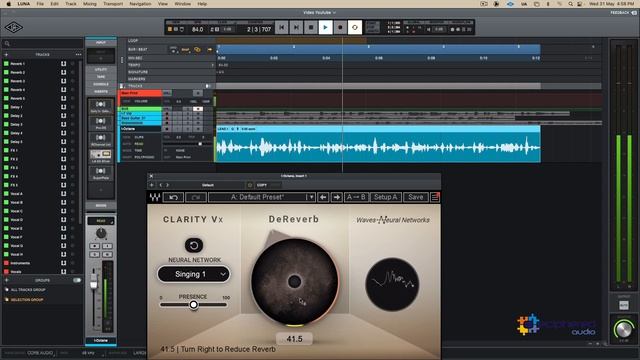The image size is (640, 360).
Task: Click the Undo arrow in Waves plugin toolbar
Action: coord(173,197)
